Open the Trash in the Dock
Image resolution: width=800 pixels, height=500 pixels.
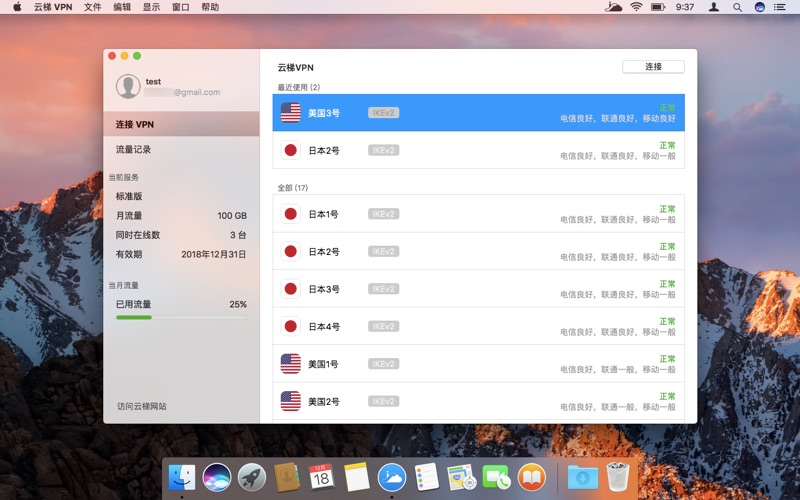(618, 477)
